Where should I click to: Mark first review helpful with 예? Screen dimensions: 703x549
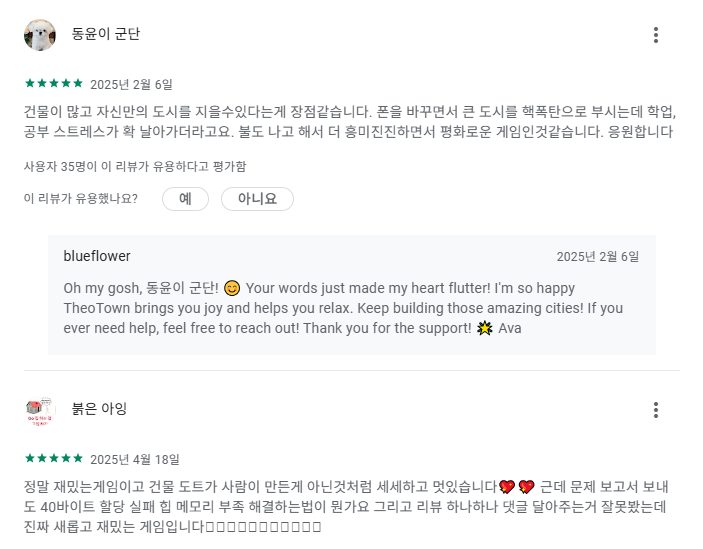pos(185,199)
